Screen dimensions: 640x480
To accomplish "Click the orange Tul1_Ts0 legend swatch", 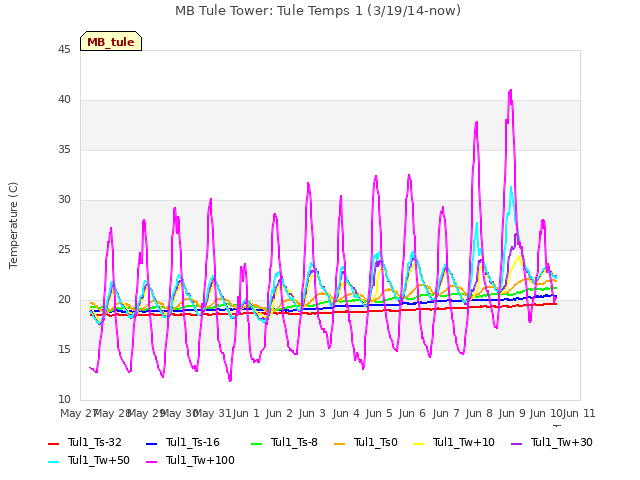I will pyautogui.click(x=340, y=443).
